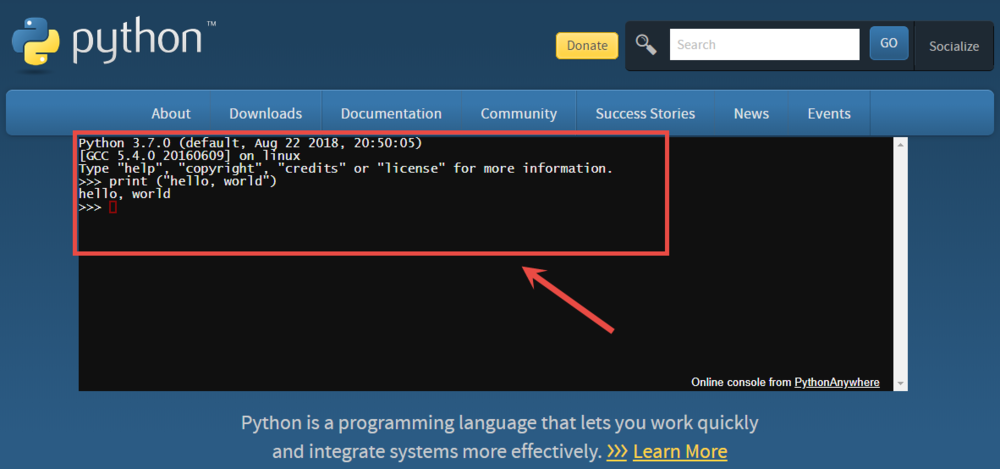Open the Events menu

(x=829, y=113)
